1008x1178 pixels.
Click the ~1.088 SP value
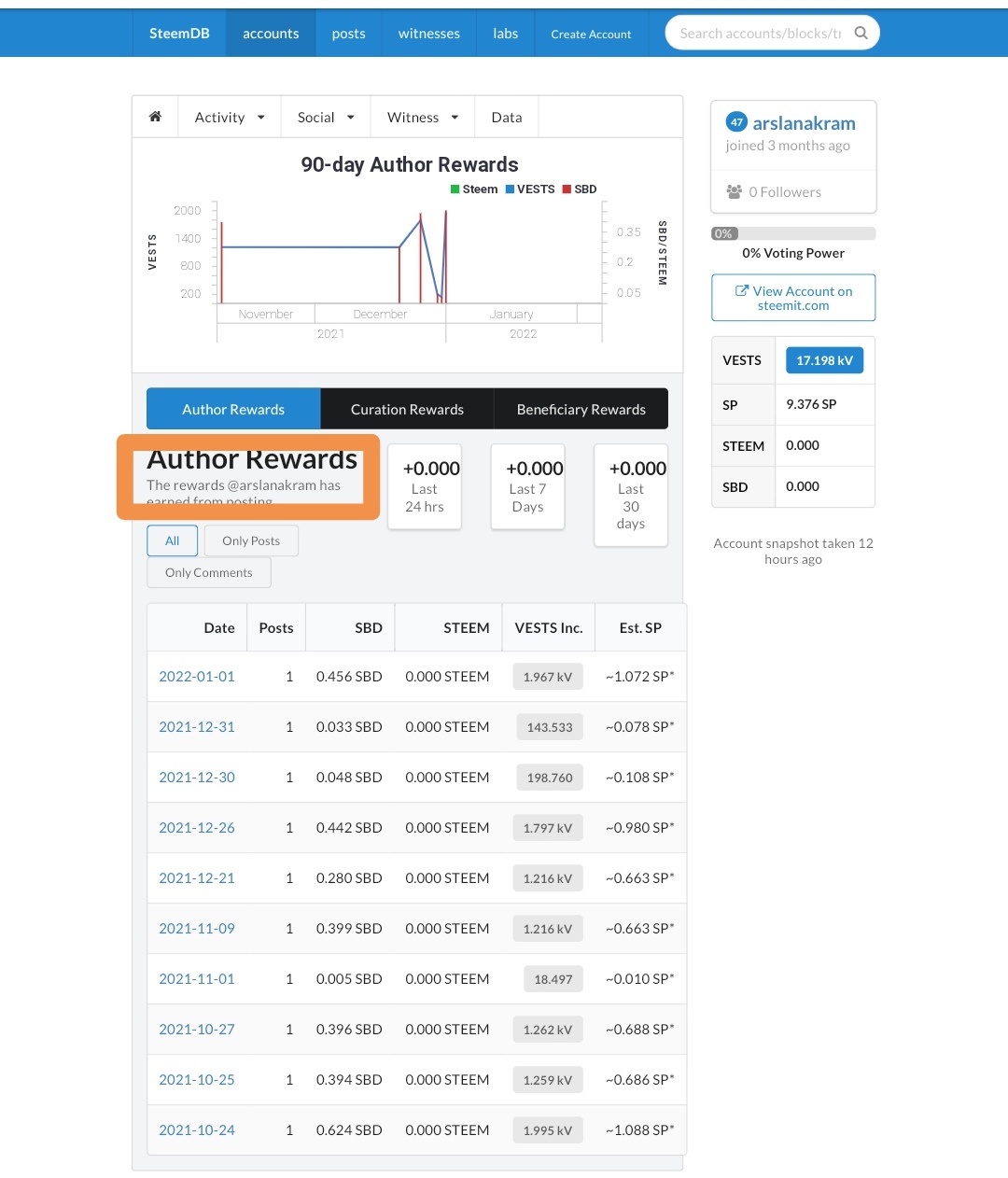coord(639,1129)
